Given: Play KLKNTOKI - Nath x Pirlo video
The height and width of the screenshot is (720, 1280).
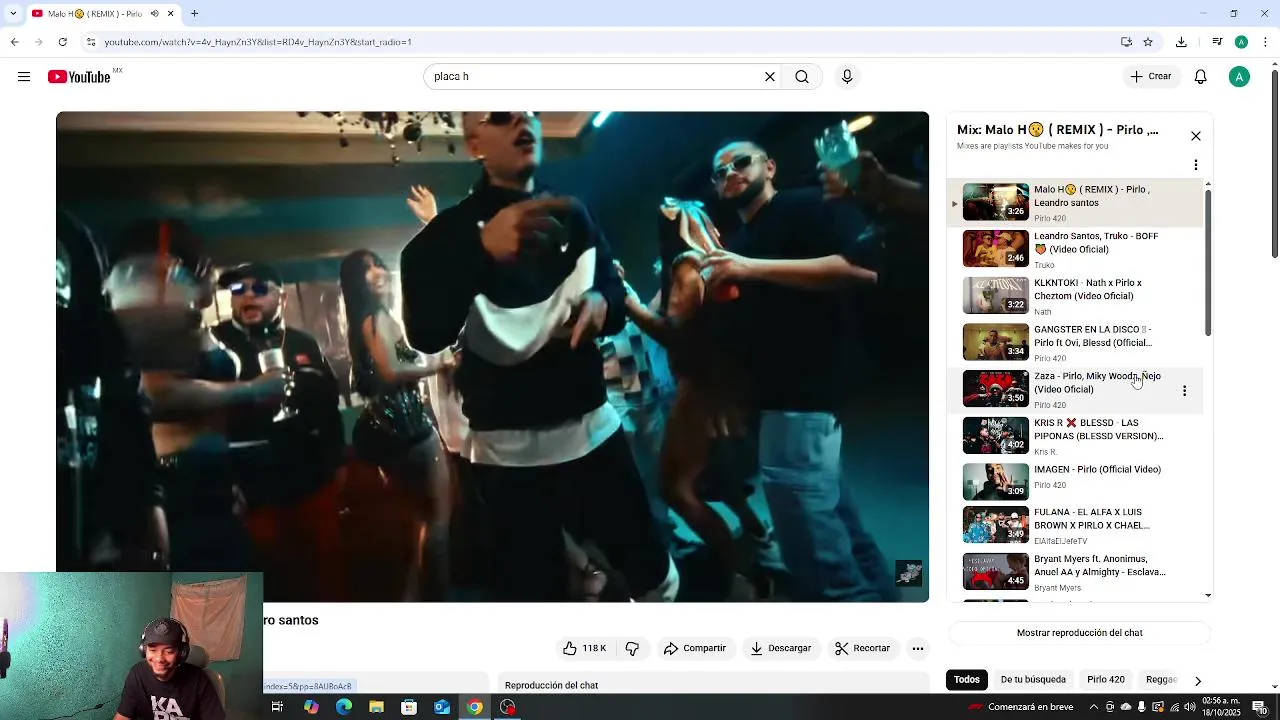Looking at the screenshot, I should (x=1075, y=296).
